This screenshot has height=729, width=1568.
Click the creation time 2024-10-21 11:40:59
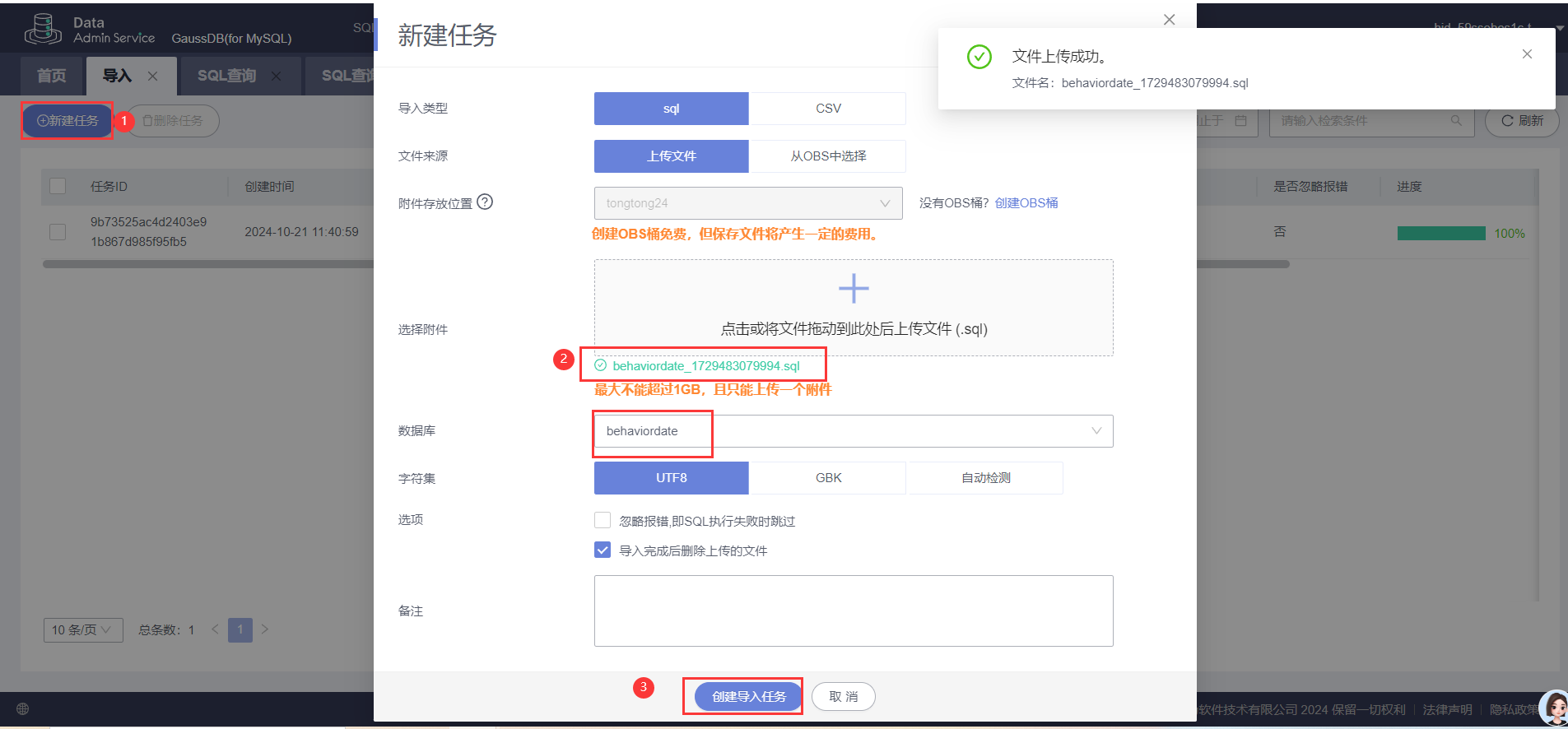301,232
